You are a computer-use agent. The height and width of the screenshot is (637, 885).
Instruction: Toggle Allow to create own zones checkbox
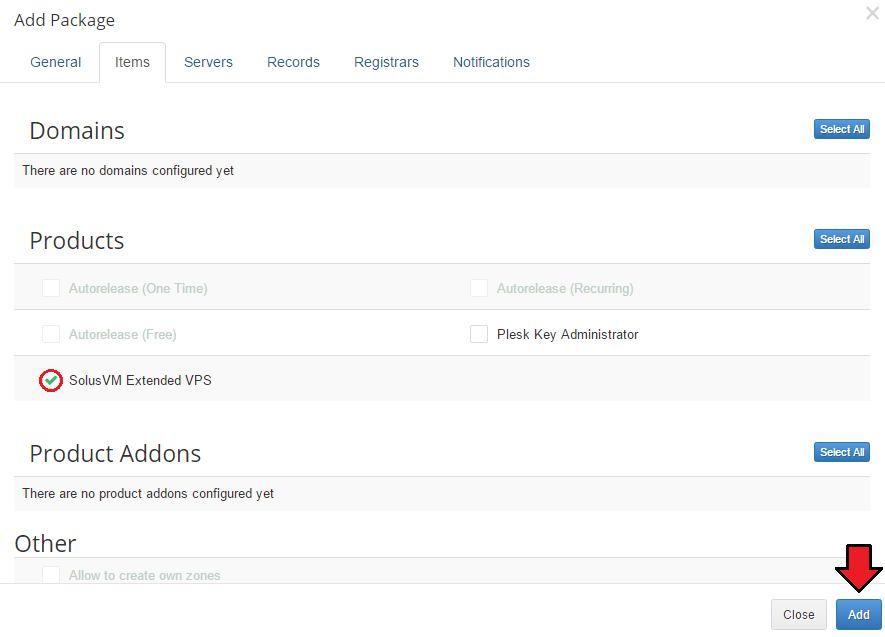click(51, 575)
